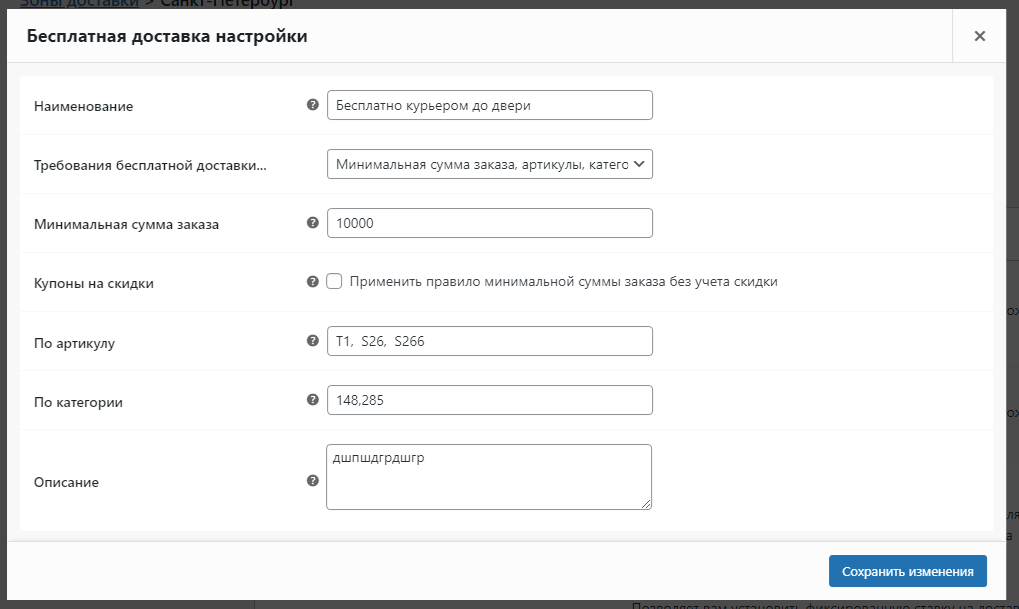This screenshot has width=1019, height=609.
Task: Click help icon for По артикулу field
Action: (313, 341)
